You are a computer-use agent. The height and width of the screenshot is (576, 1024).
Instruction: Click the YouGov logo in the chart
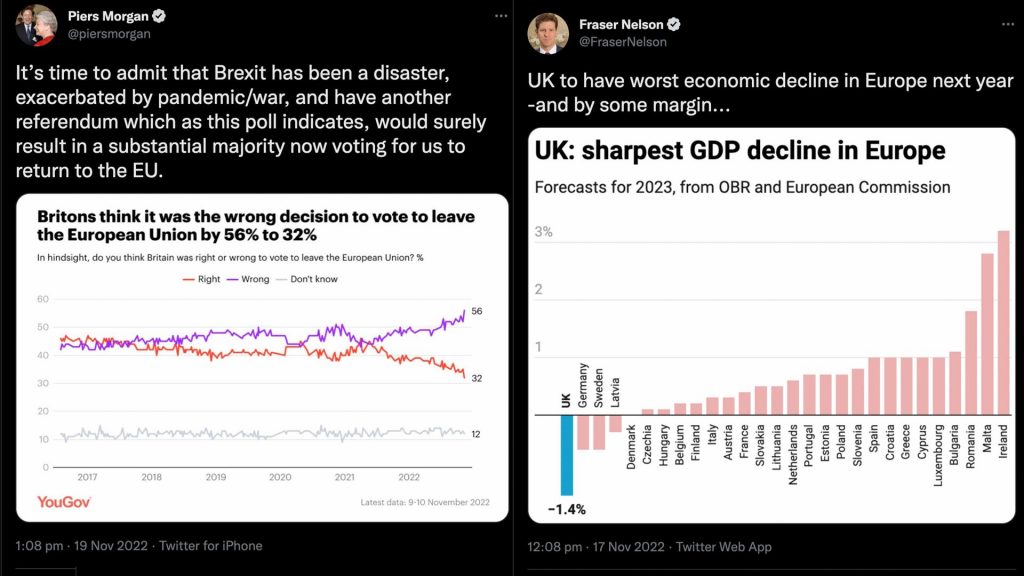(65, 500)
